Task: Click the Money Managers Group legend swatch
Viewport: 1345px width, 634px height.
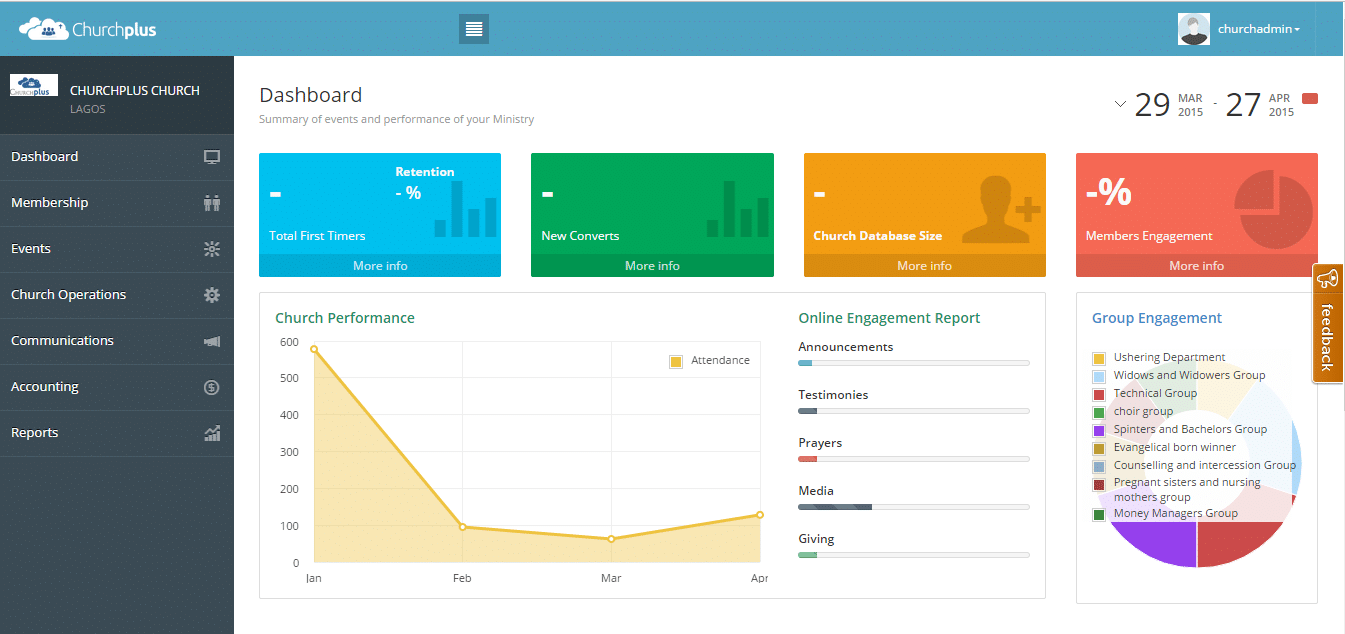Action: coord(1099,515)
